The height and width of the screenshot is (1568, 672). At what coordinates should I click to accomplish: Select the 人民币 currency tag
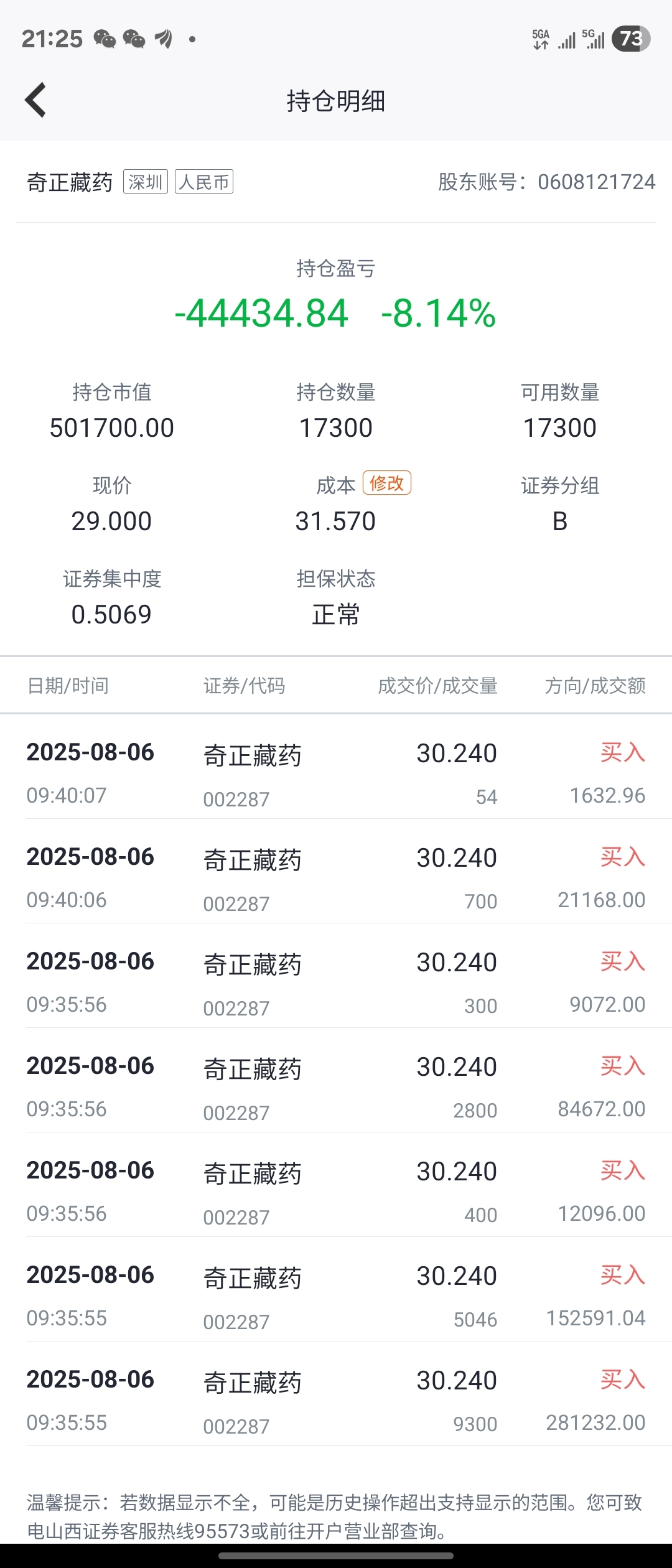[204, 182]
